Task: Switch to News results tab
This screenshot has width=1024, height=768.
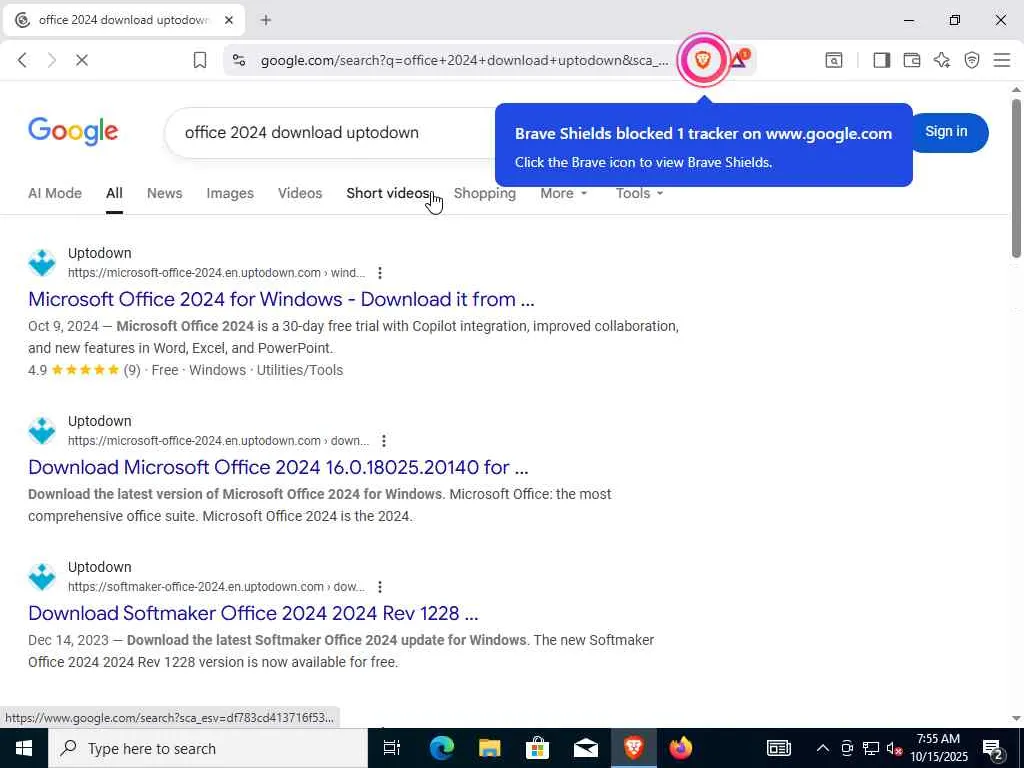Action: (165, 193)
